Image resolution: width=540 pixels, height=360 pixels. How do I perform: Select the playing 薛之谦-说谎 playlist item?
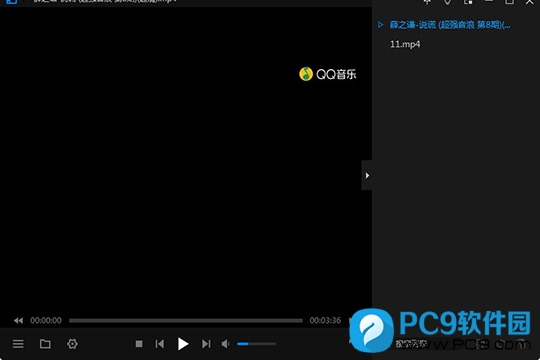(450, 25)
